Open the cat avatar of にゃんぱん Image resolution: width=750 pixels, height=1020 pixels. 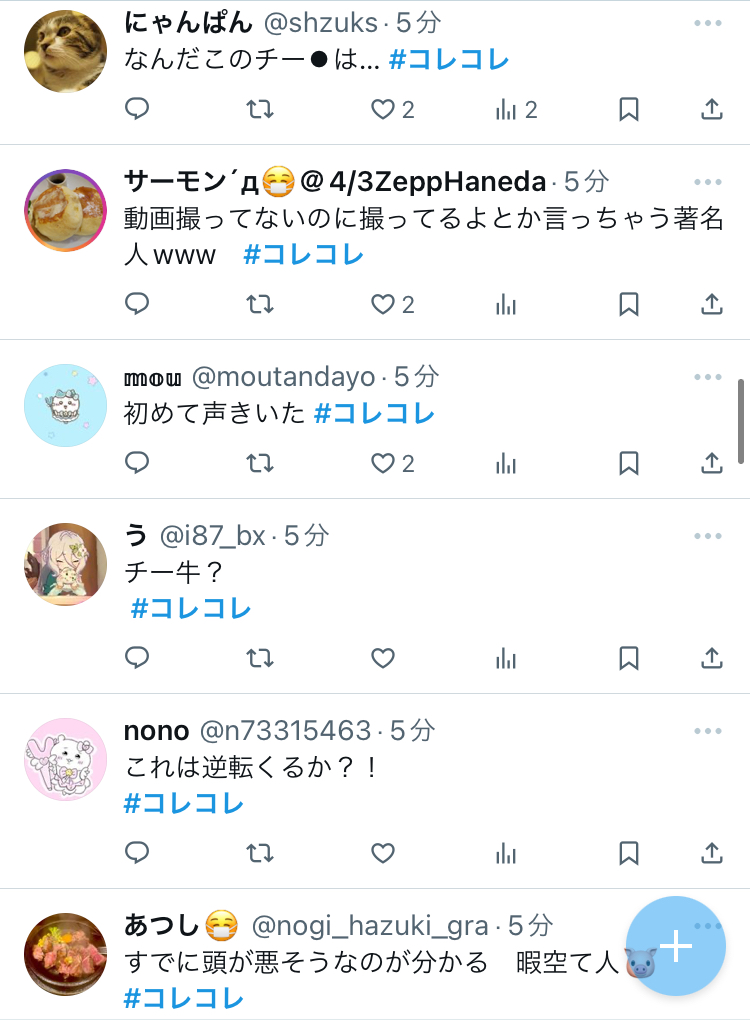(x=65, y=51)
